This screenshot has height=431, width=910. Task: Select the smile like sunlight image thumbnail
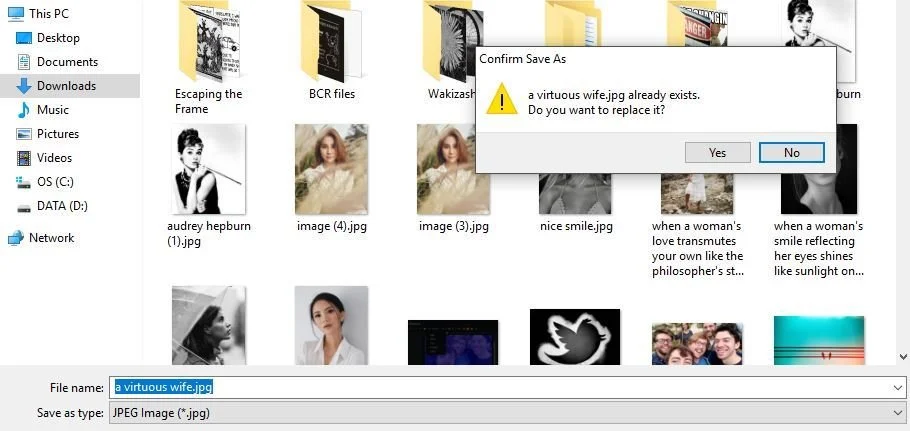pyautogui.click(x=819, y=194)
